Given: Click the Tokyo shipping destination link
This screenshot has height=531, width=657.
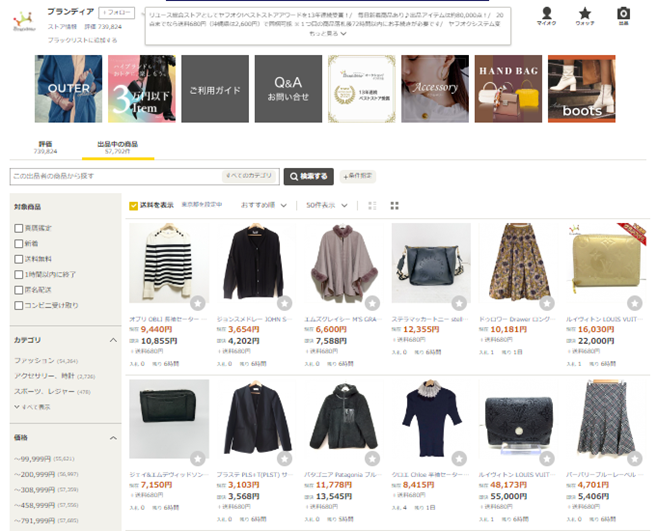Looking at the screenshot, I should pyautogui.click(x=202, y=205).
